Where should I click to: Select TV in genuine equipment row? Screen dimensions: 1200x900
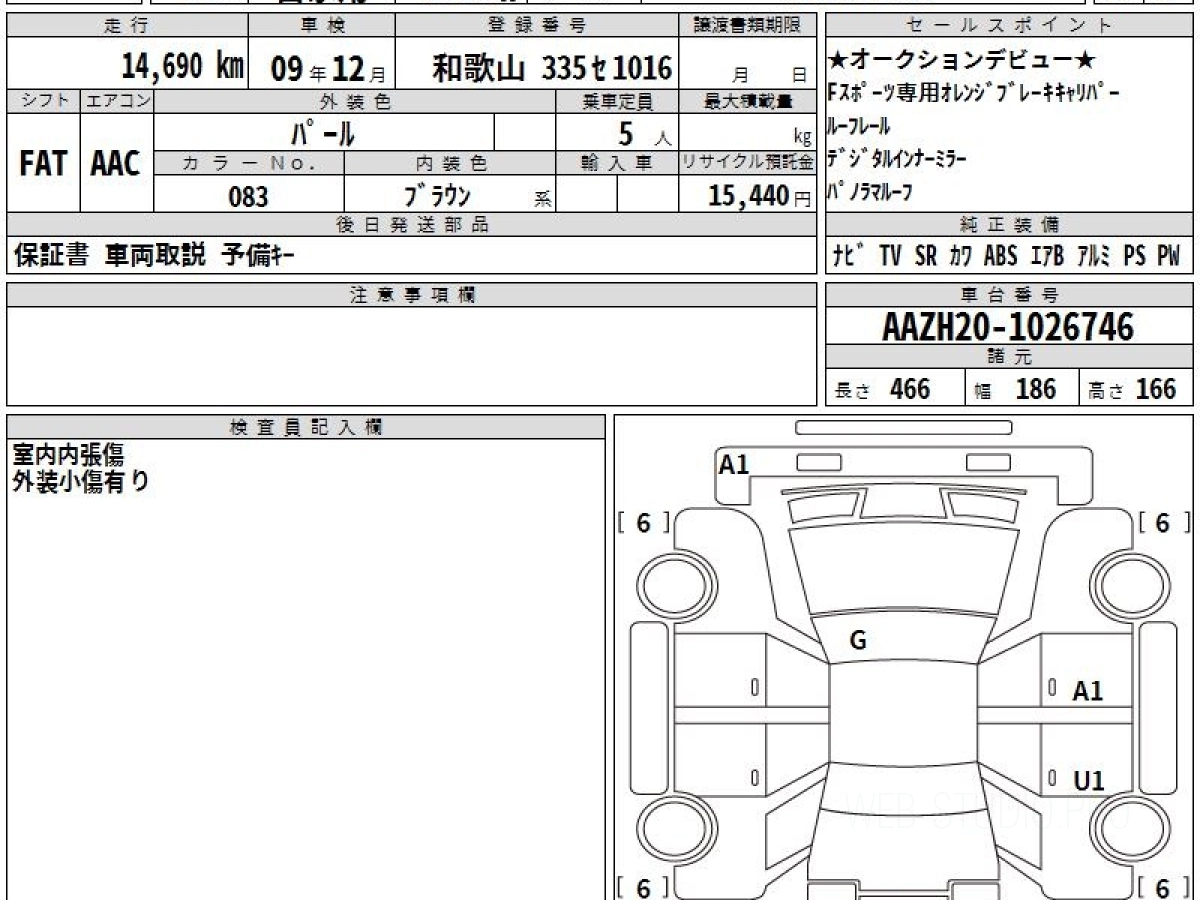coord(890,256)
